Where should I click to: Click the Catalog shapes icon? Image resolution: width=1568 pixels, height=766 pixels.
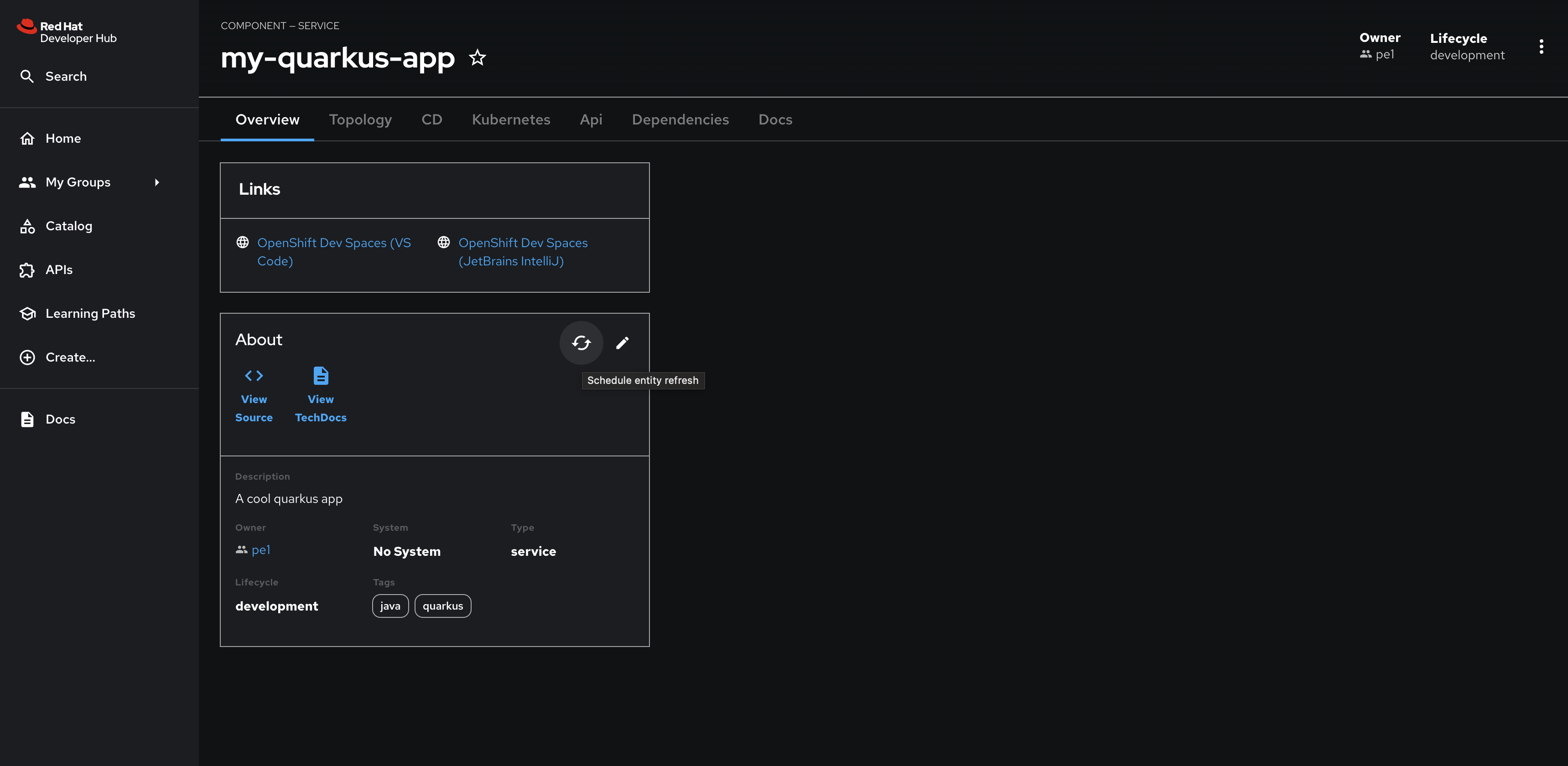point(27,226)
